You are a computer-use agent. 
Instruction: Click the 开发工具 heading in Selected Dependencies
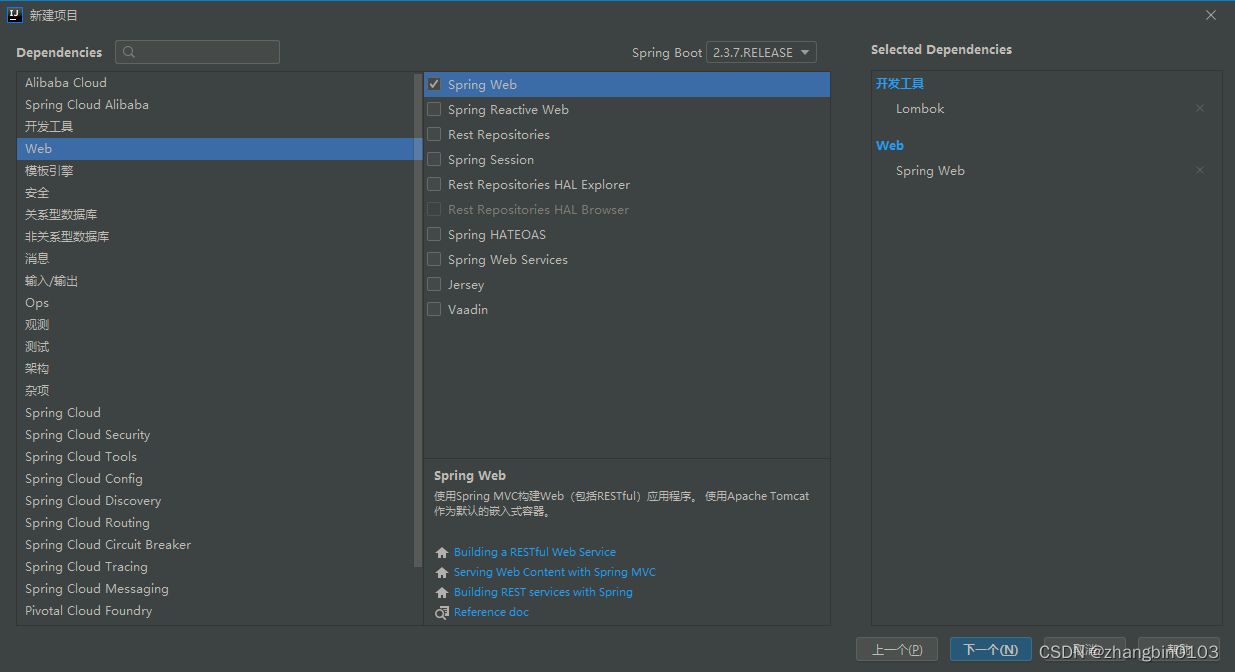(x=900, y=84)
